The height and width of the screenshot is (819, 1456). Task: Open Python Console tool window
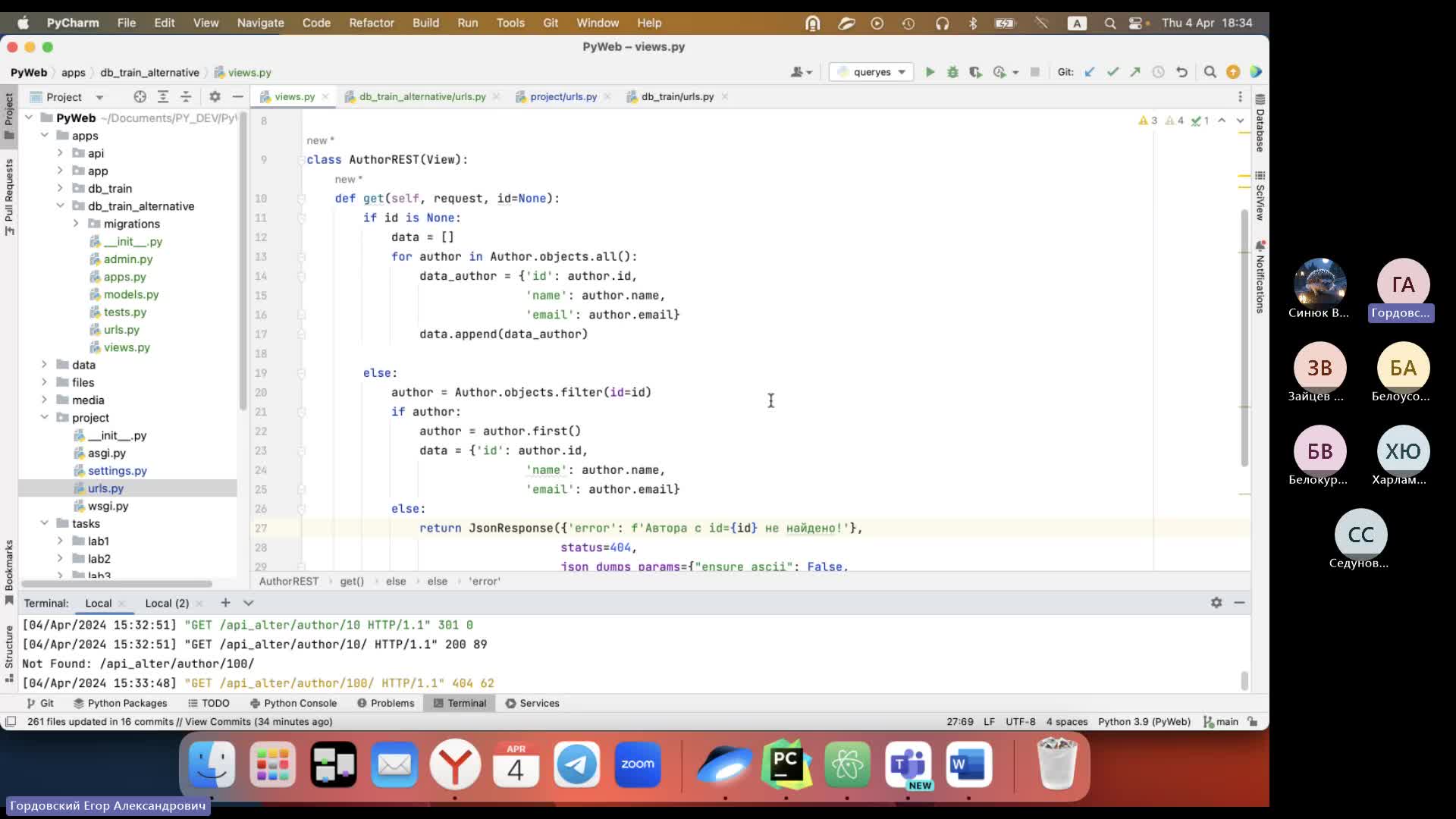coord(293,703)
